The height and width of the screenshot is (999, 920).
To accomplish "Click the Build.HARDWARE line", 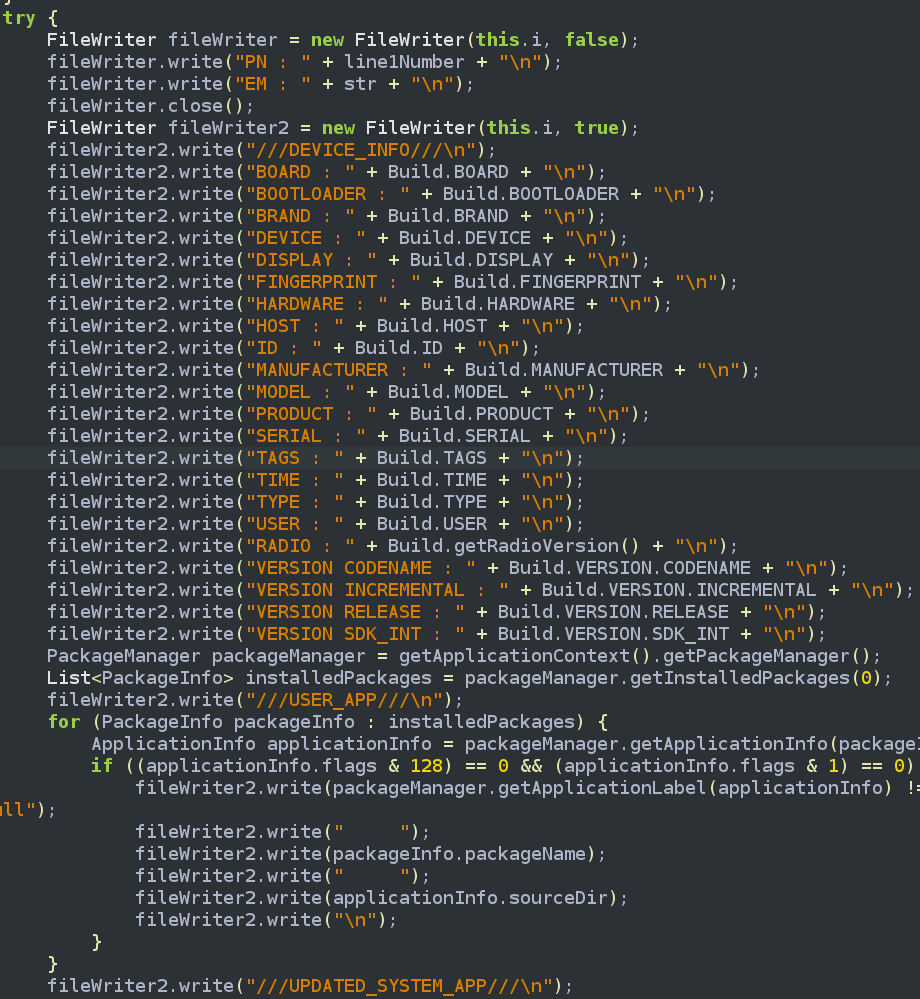I will click(x=359, y=303).
